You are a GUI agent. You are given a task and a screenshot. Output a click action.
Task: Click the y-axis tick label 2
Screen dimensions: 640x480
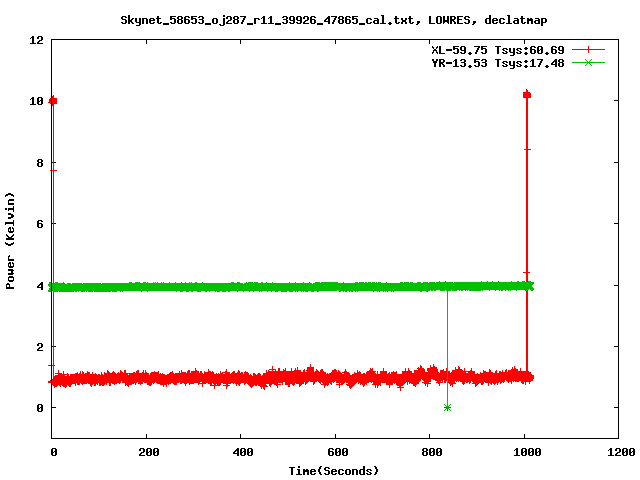coord(40,347)
